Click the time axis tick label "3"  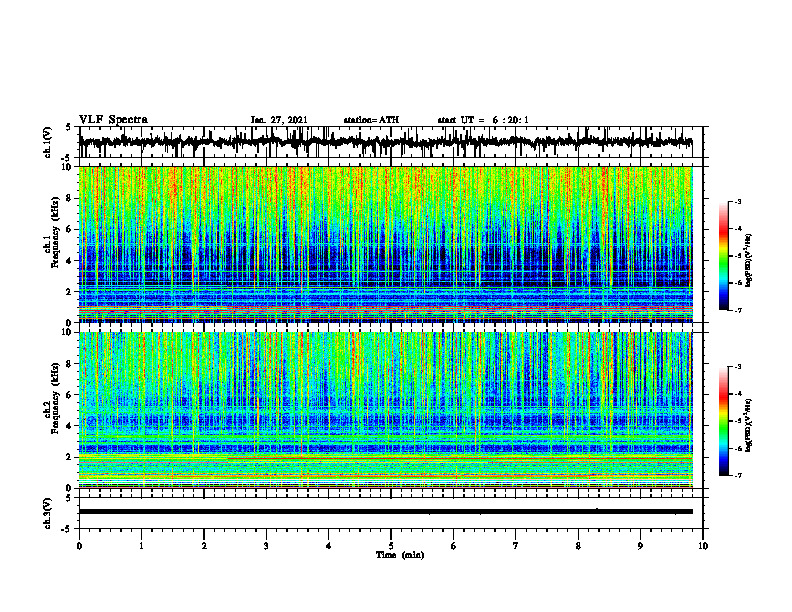coord(266,546)
